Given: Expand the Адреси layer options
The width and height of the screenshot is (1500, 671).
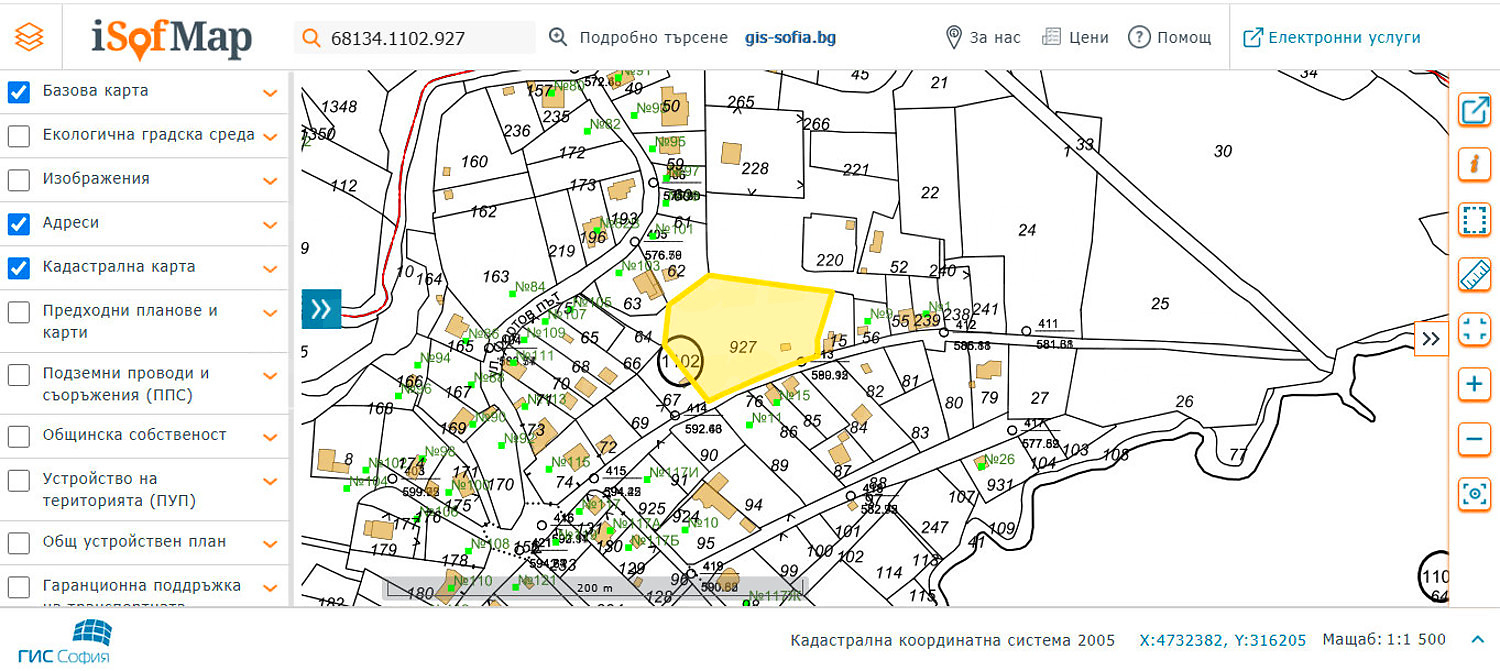Looking at the screenshot, I should [x=269, y=225].
